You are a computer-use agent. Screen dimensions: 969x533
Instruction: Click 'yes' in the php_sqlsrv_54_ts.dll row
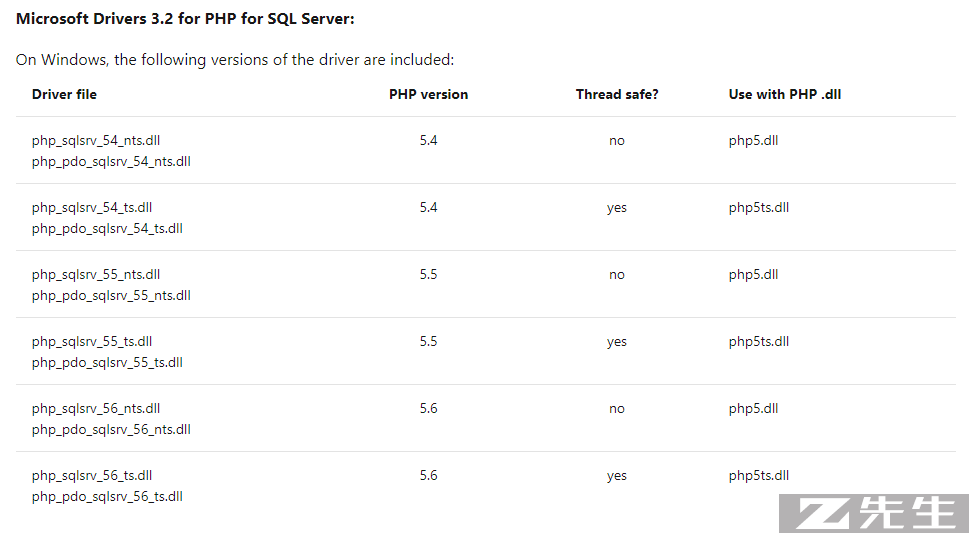pyautogui.click(x=617, y=208)
